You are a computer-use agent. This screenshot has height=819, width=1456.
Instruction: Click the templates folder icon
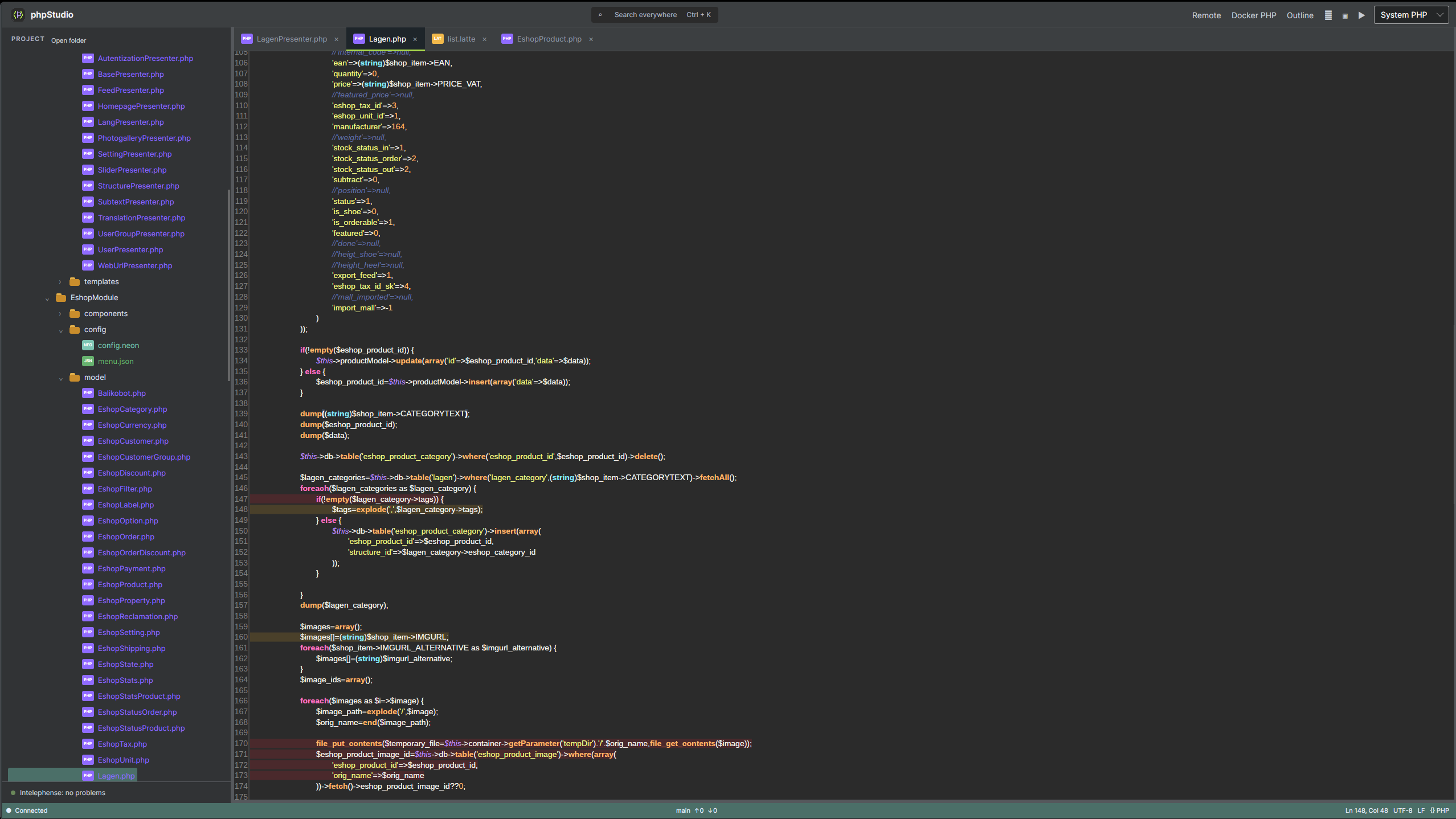click(x=75, y=281)
